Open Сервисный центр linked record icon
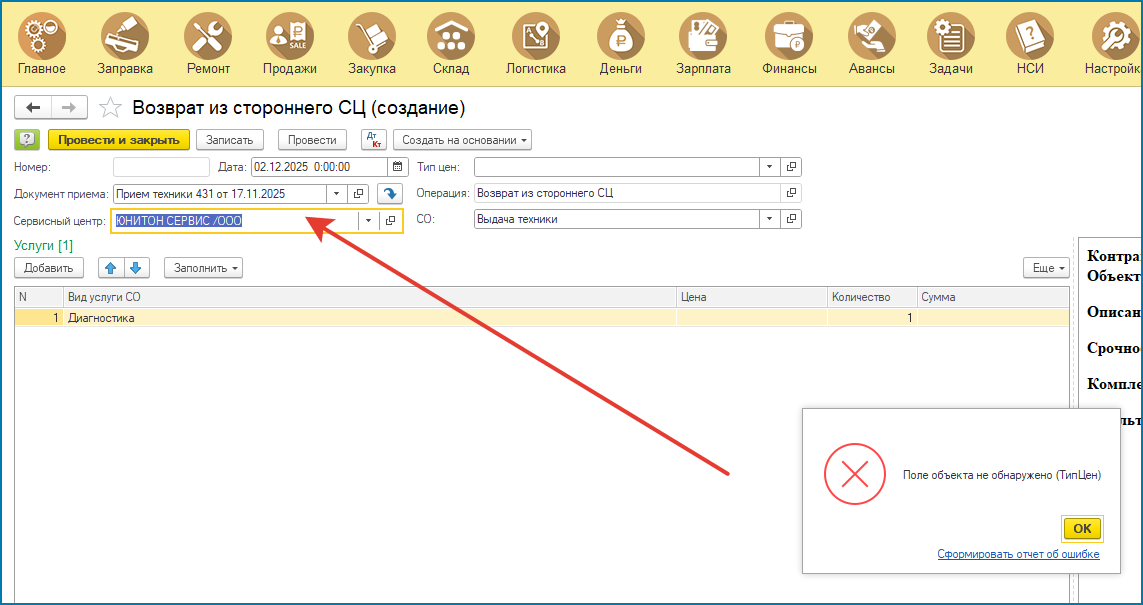Image resolution: width=1143 pixels, height=605 pixels. coord(390,220)
